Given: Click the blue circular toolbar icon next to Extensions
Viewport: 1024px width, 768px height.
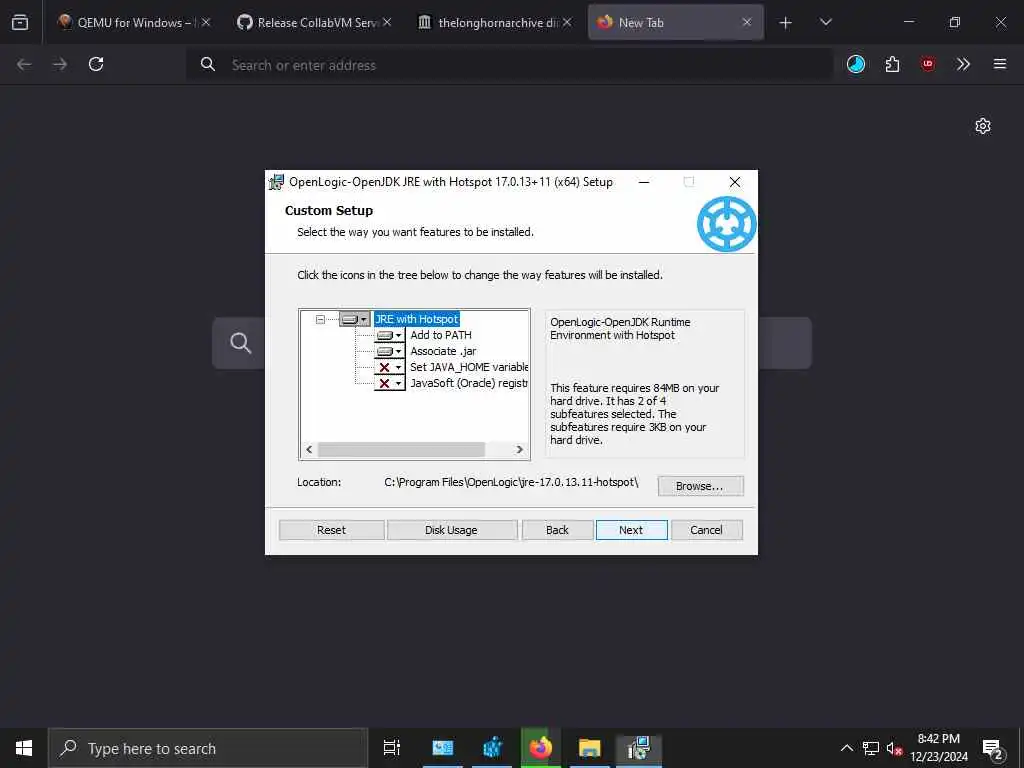Looking at the screenshot, I should [856, 64].
